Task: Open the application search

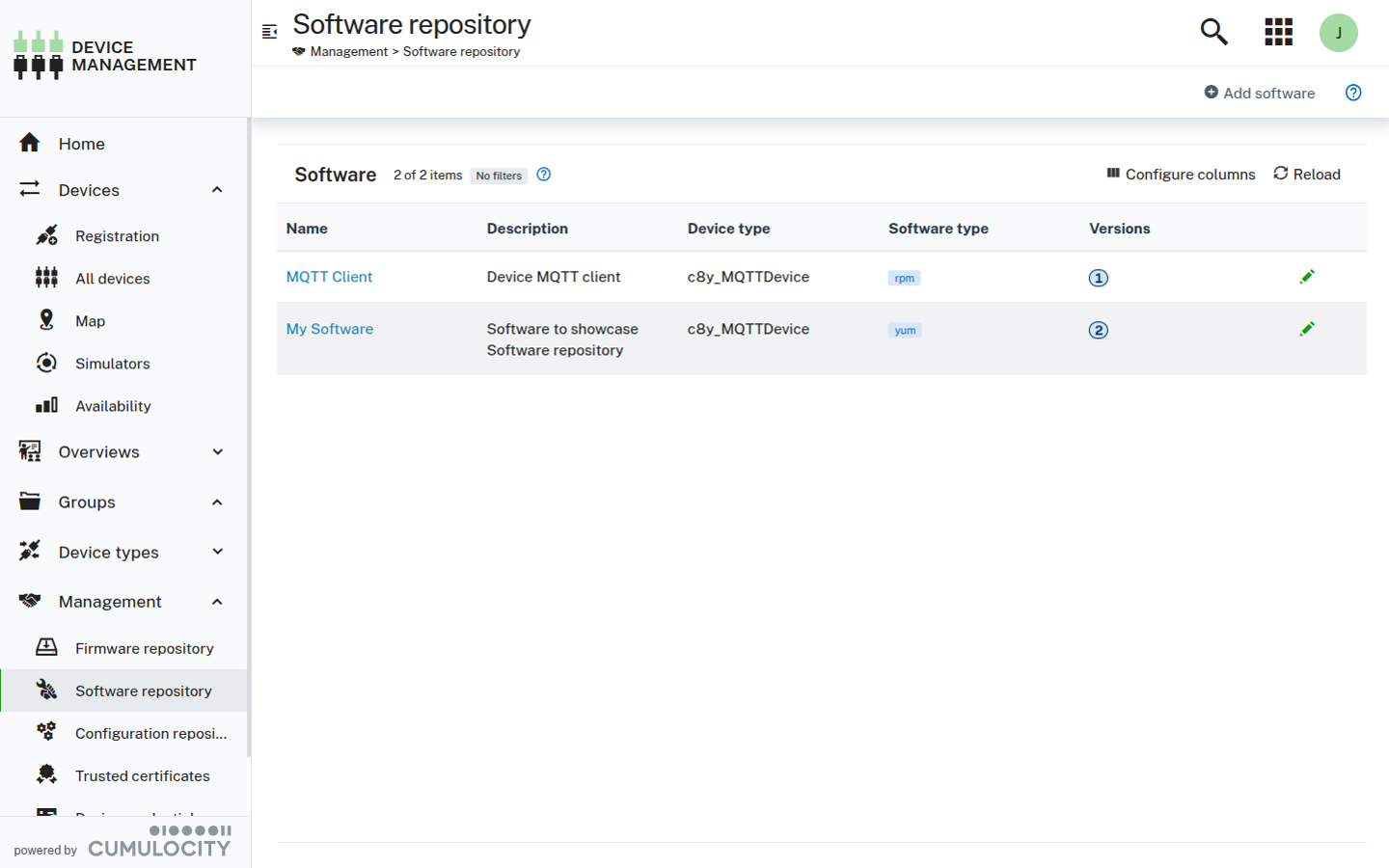Action: (1213, 32)
